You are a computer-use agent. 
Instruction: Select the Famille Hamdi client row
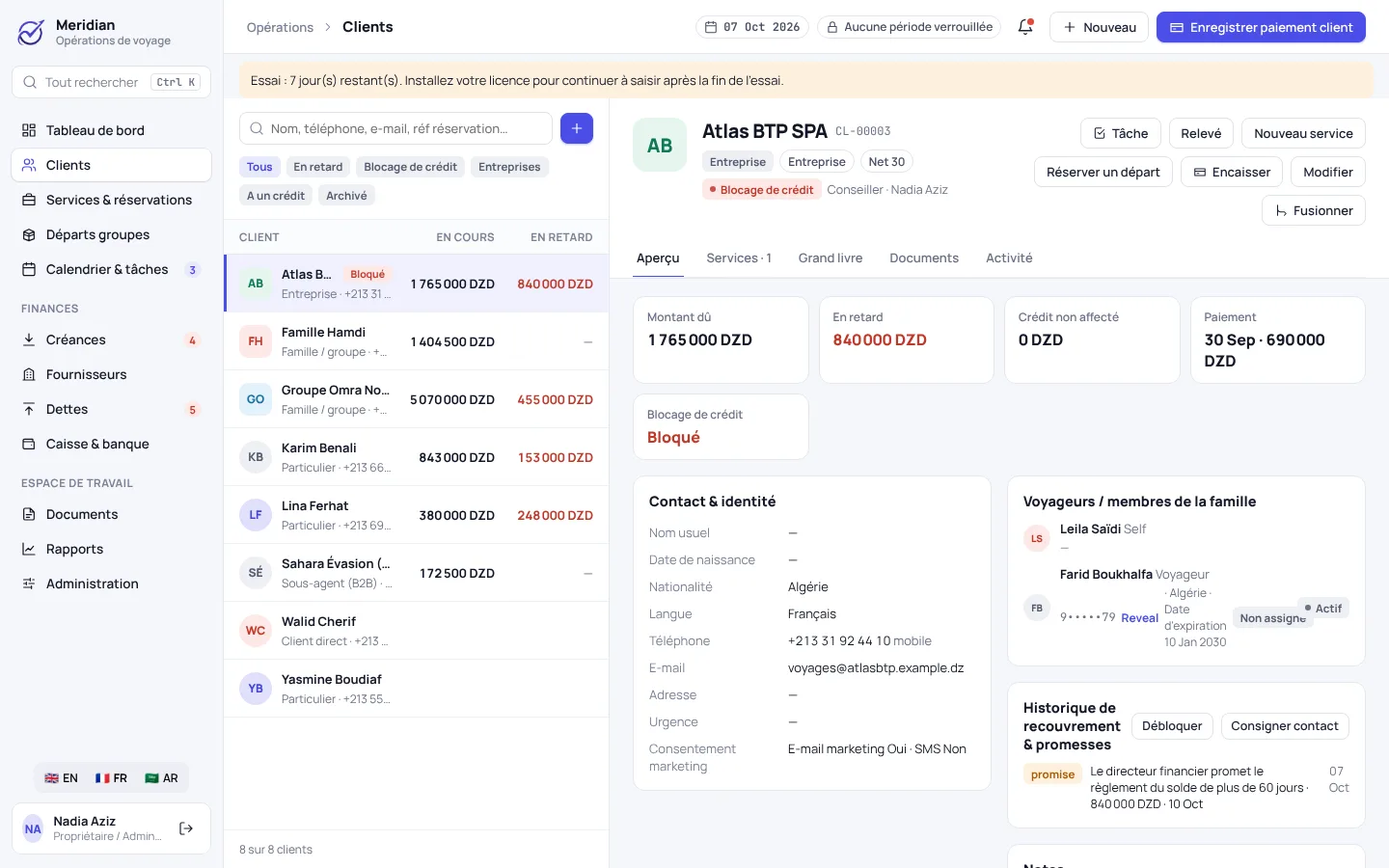click(417, 341)
